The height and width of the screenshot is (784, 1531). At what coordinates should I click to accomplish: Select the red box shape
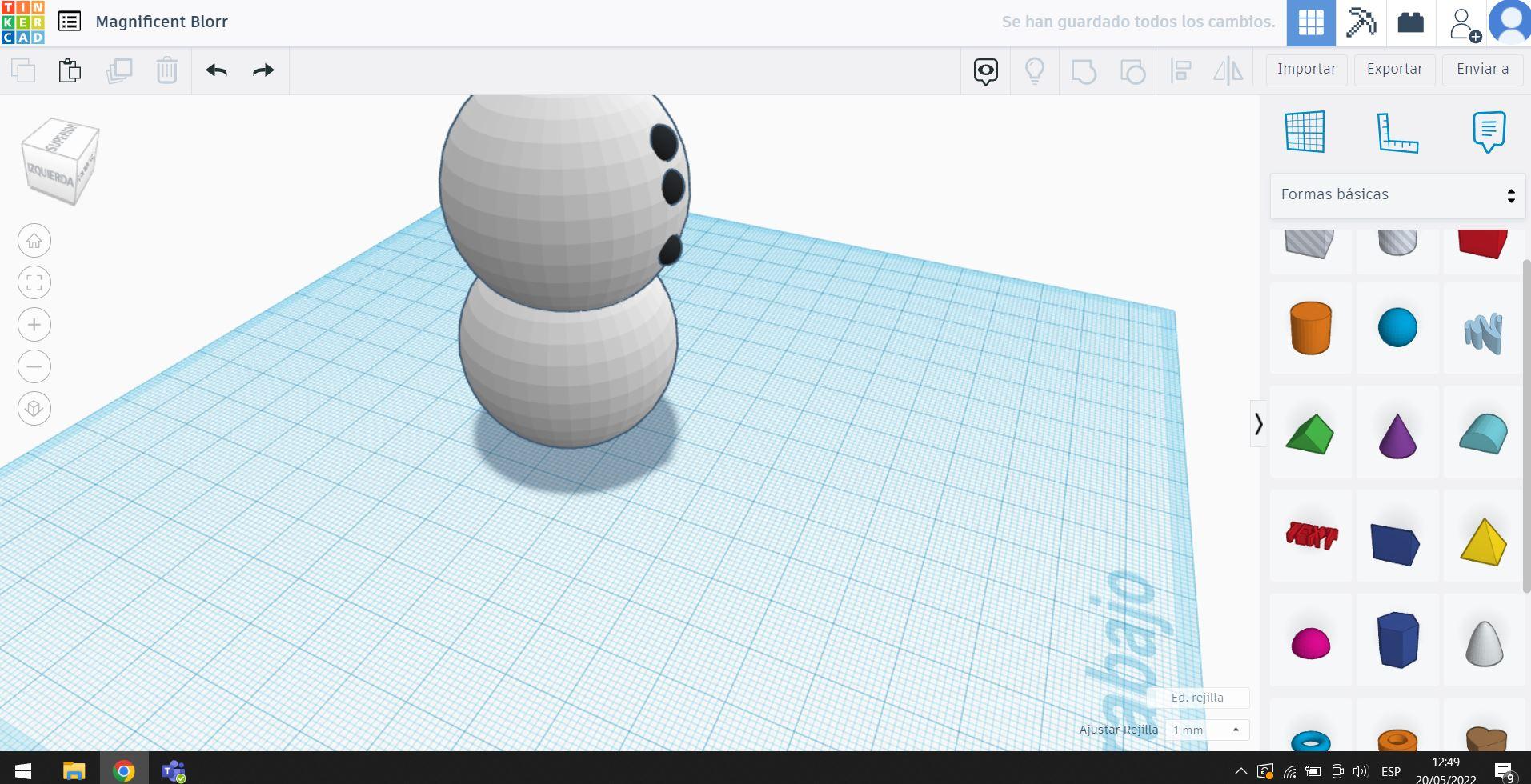1484,244
